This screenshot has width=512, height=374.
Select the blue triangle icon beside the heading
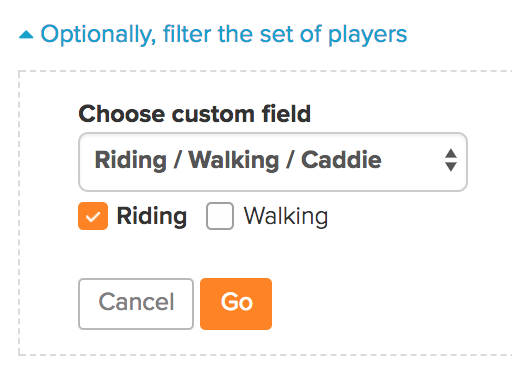point(26,35)
